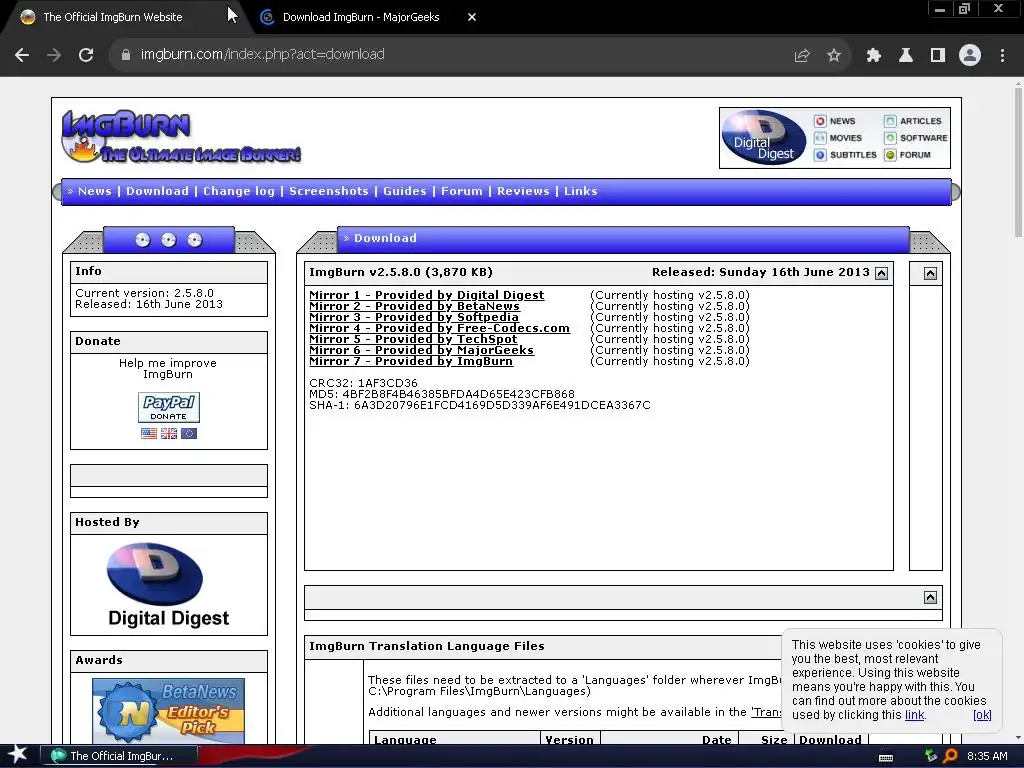Bookmark this page with the star icon
Image resolution: width=1024 pixels, height=768 pixels.
coord(833,56)
